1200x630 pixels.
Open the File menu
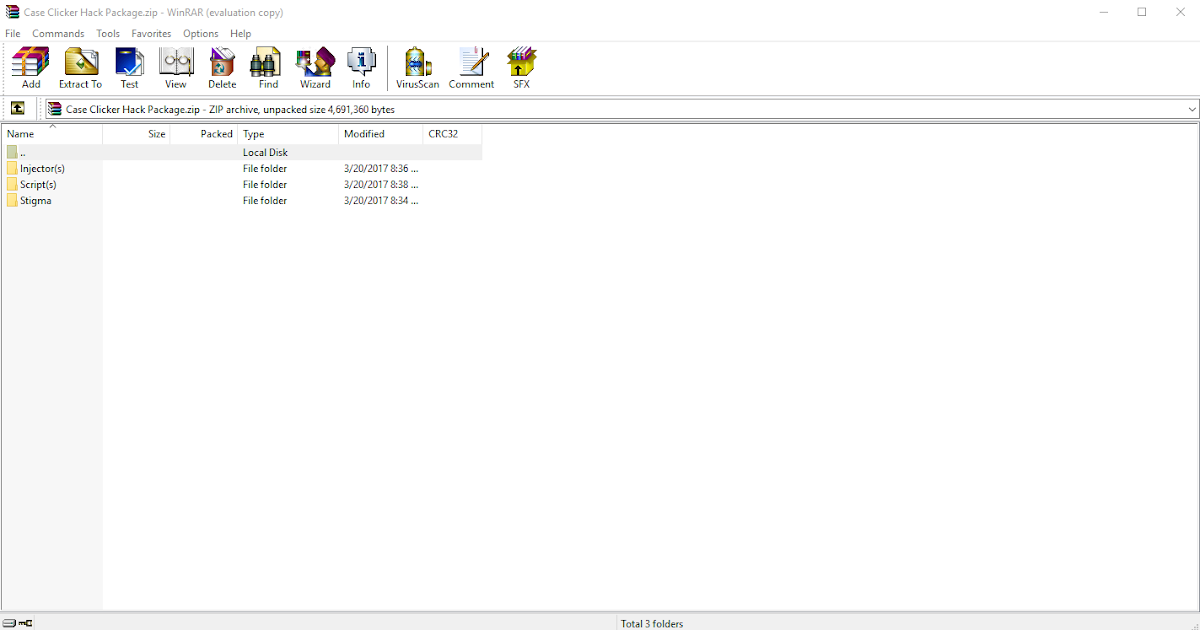(x=13, y=33)
